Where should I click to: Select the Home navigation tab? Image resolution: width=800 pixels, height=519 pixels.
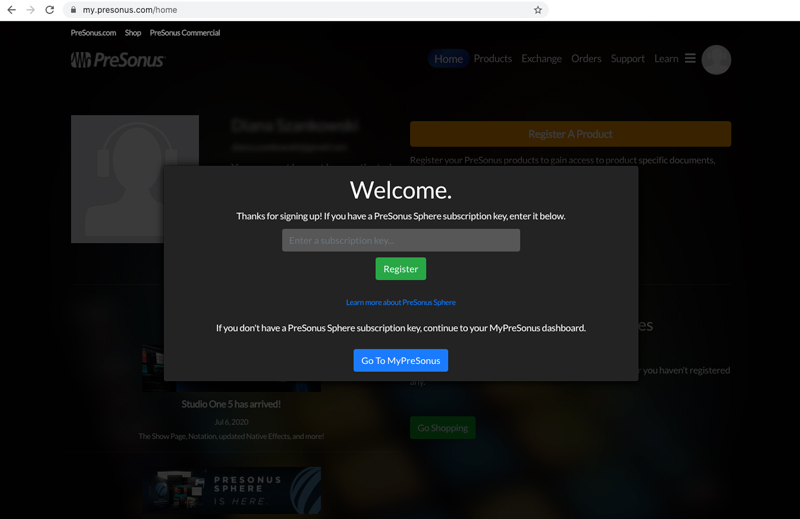pyautogui.click(x=448, y=59)
